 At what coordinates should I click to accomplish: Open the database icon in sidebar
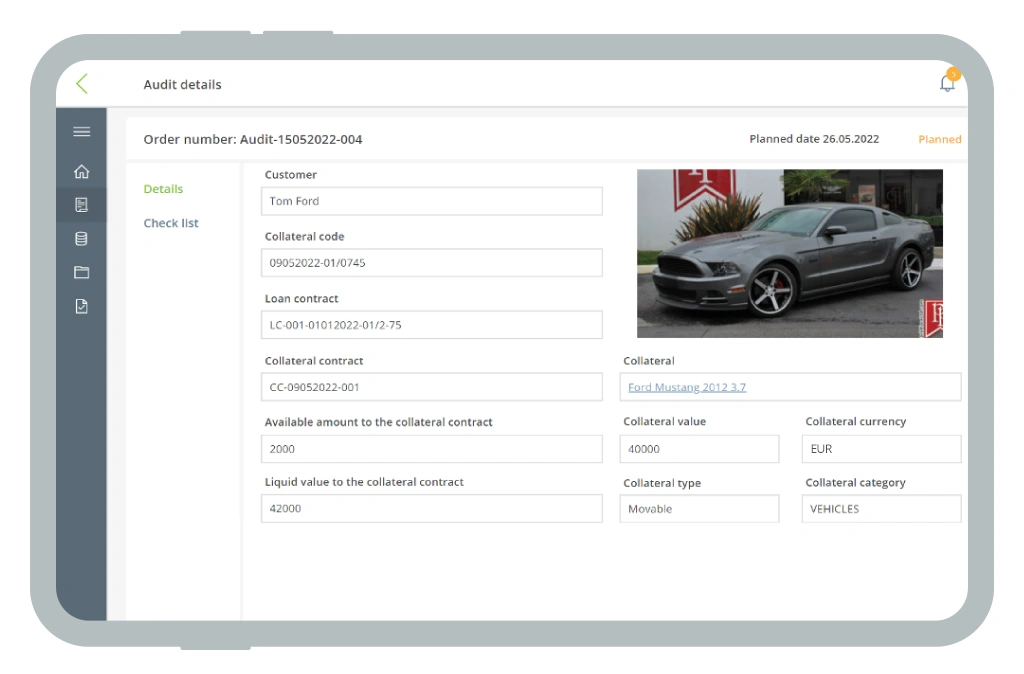tap(82, 239)
